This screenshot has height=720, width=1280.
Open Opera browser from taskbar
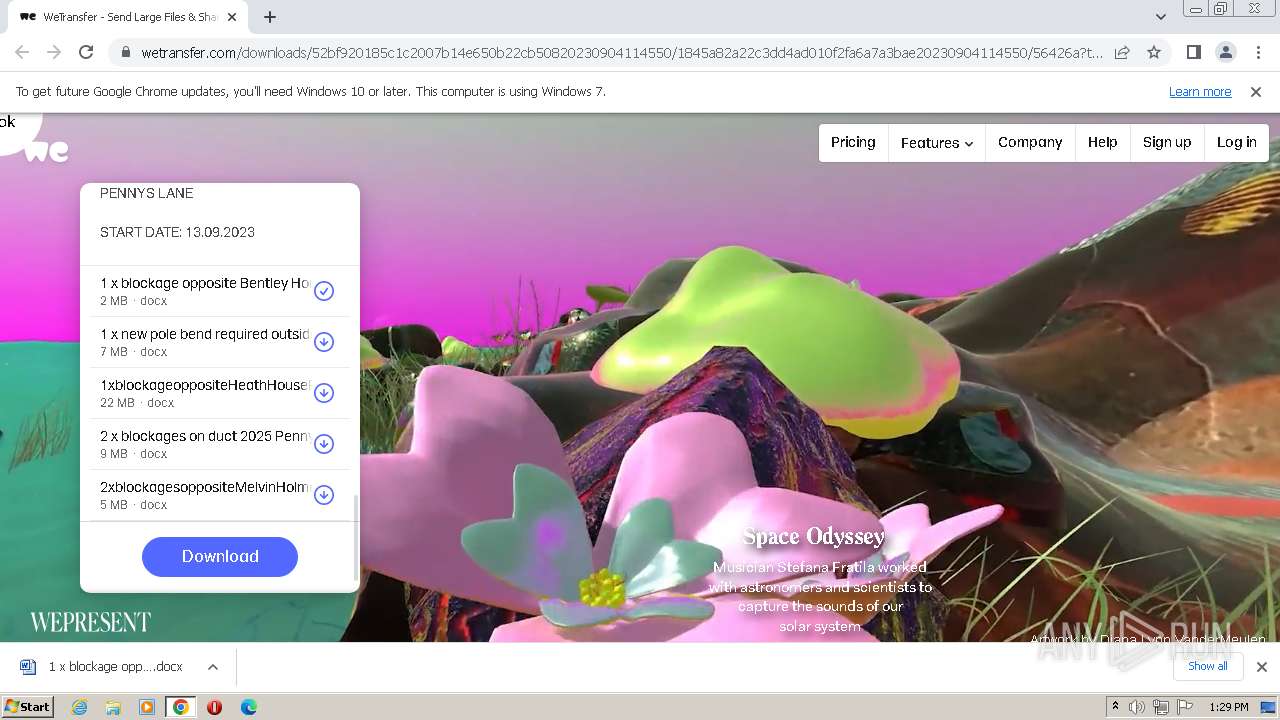pos(214,707)
